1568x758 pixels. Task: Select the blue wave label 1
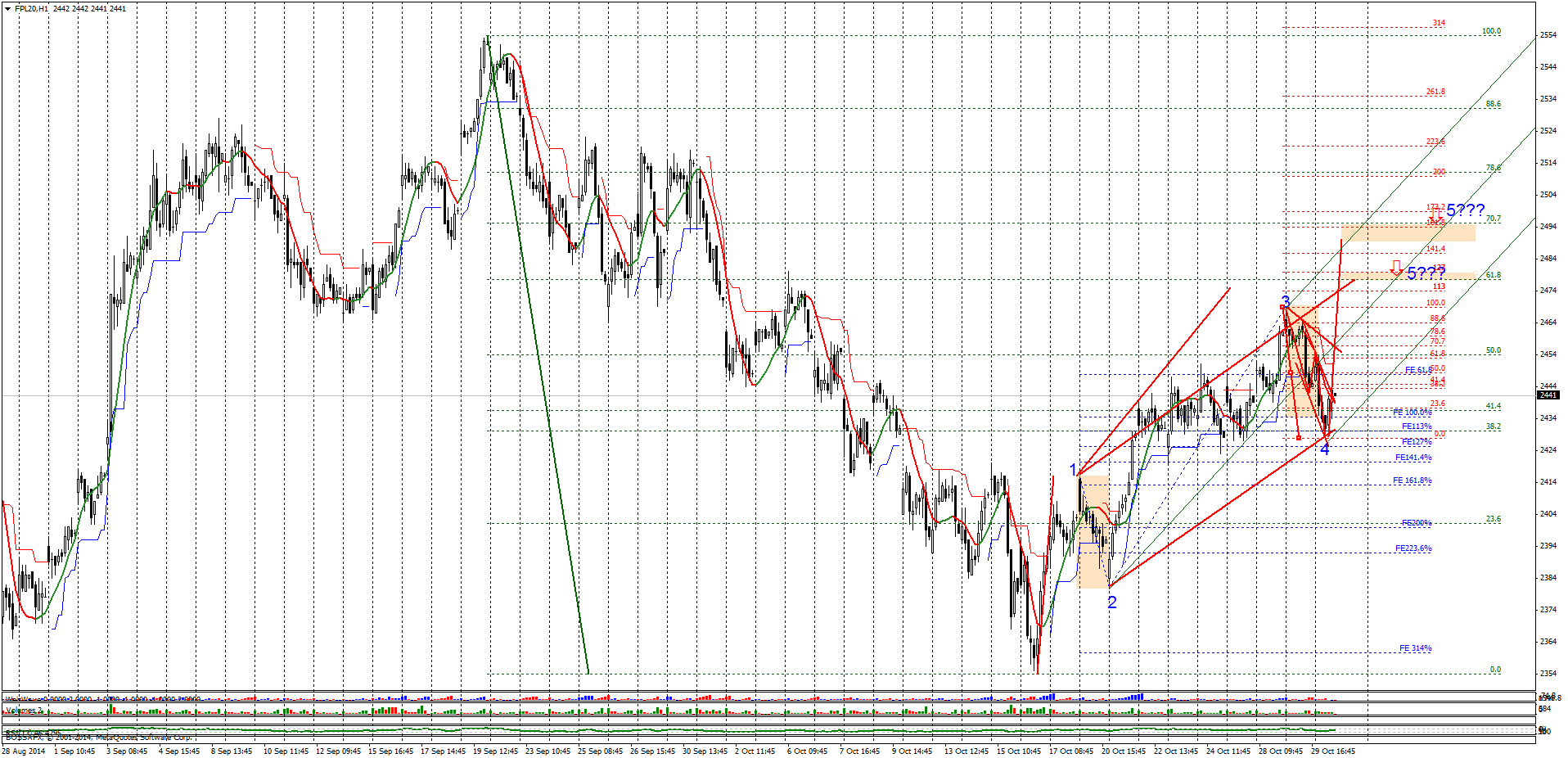[x=1074, y=470]
